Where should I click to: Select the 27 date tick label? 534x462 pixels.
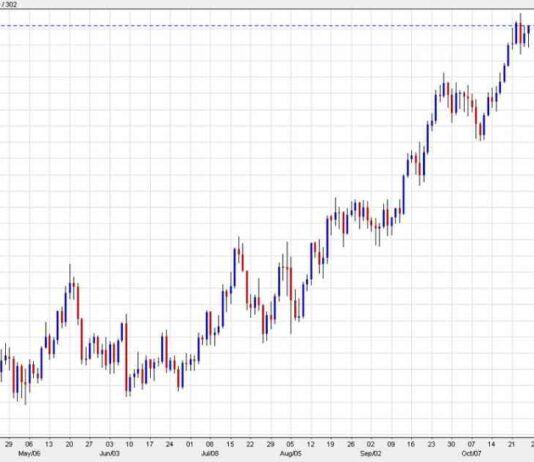[x=89, y=444]
